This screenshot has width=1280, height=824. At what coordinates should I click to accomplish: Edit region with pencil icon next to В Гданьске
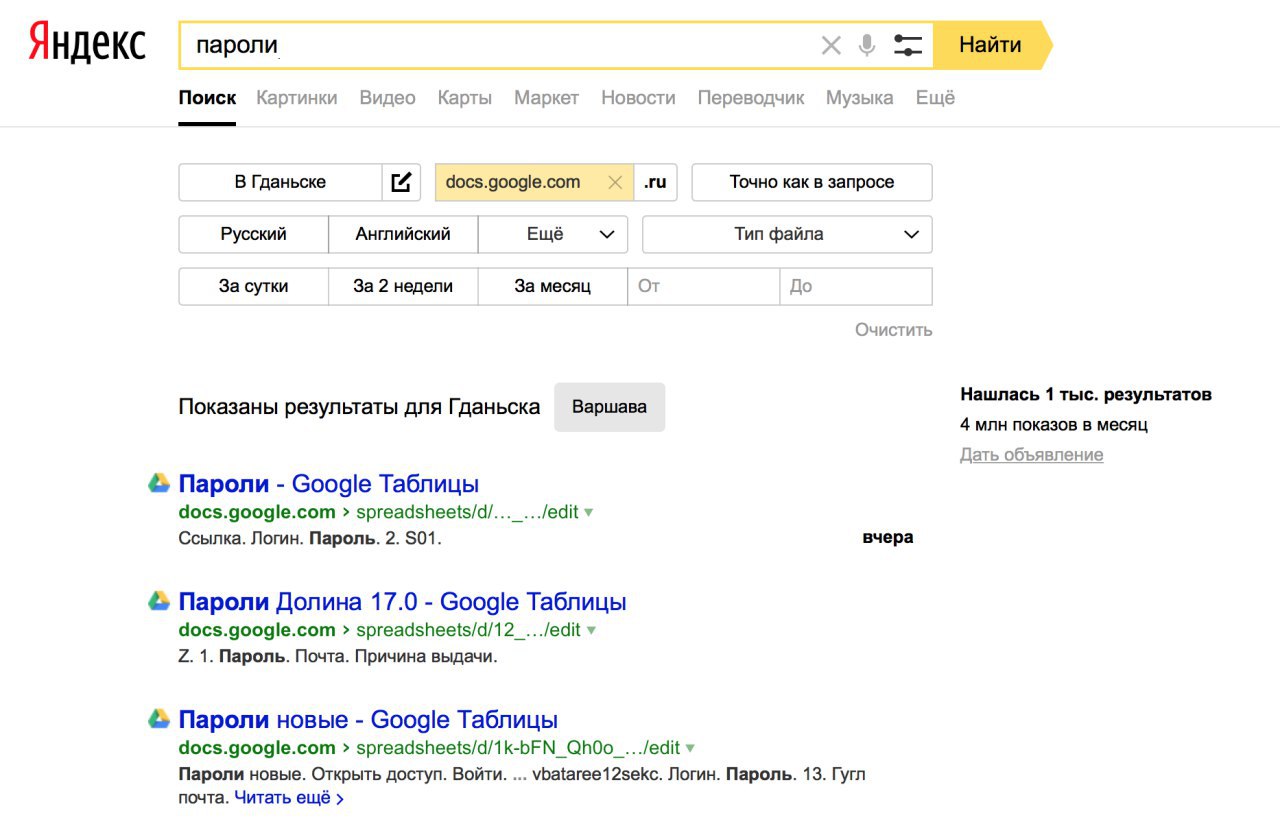click(401, 182)
